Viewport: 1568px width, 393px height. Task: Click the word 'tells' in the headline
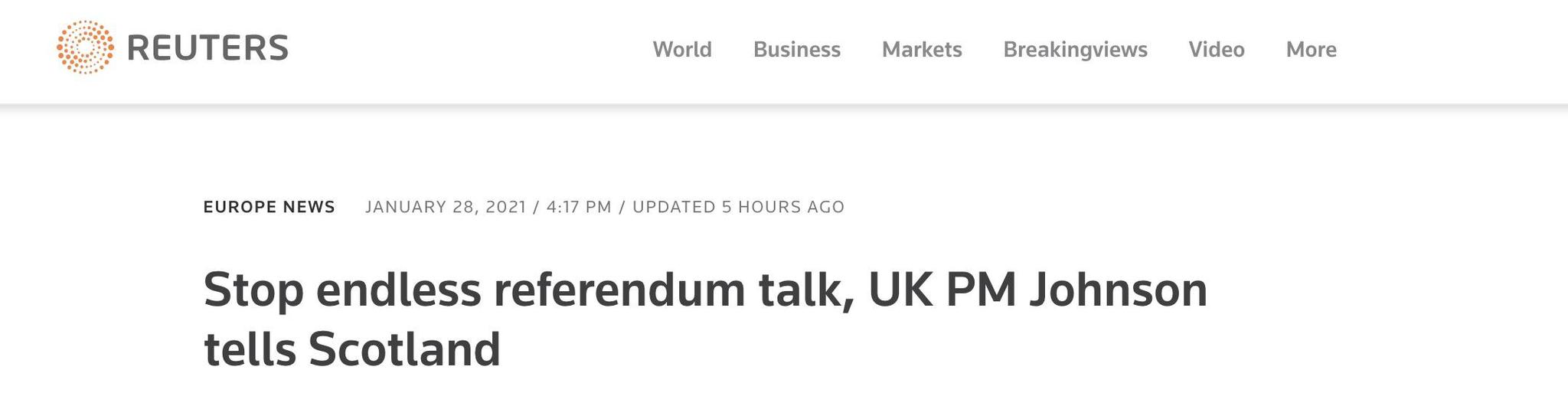tap(250, 349)
